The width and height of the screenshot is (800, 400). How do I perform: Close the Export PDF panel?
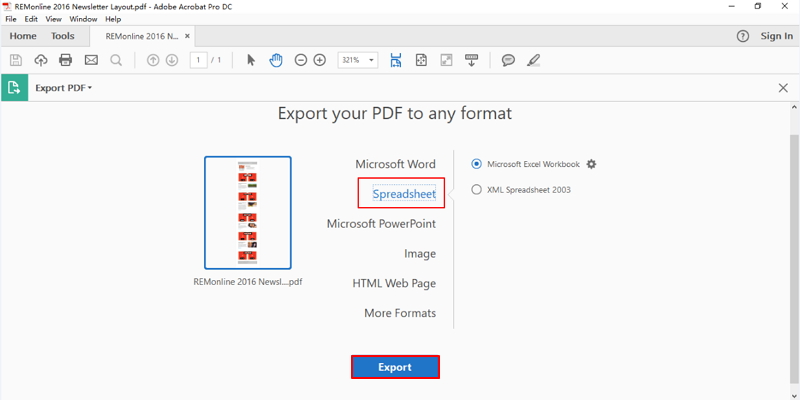coord(783,88)
